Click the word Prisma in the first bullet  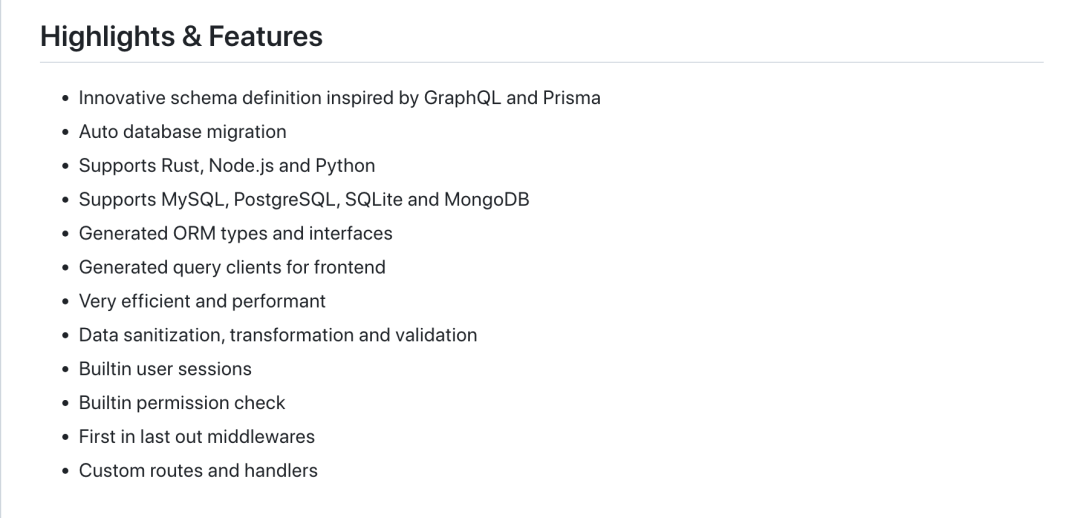coord(572,98)
